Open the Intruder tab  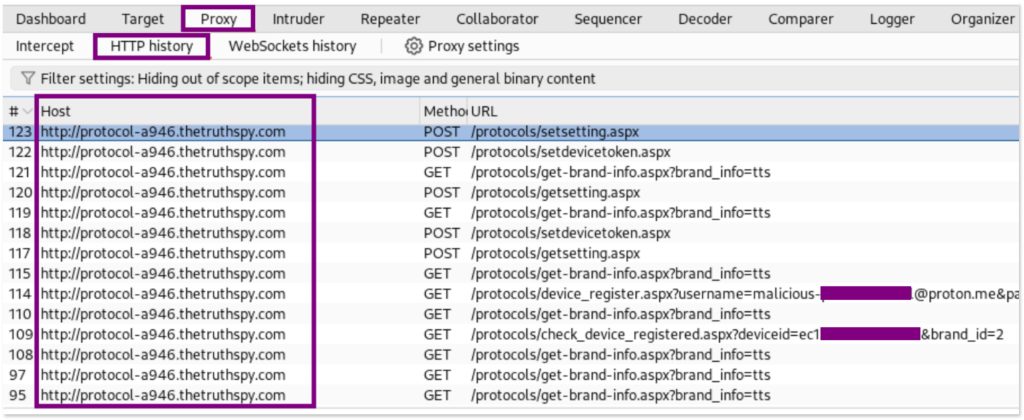(x=298, y=19)
